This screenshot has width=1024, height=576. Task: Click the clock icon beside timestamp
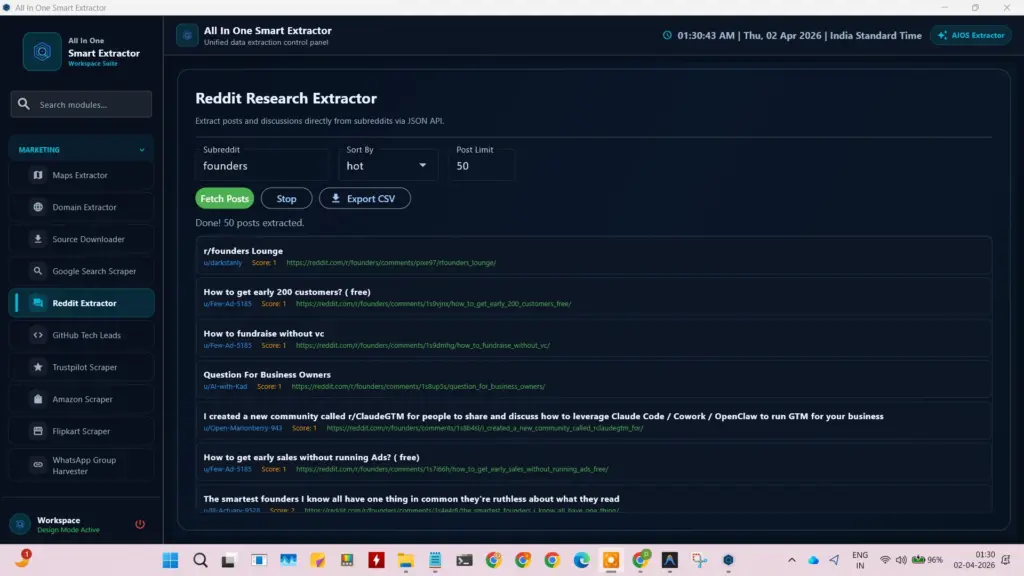(x=667, y=35)
